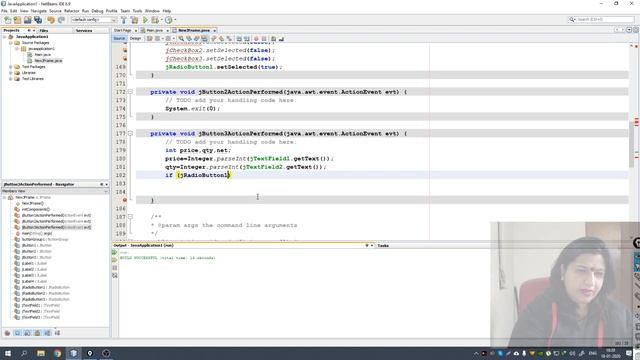The height and width of the screenshot is (360, 640).
Task: Click the Open Project toolbar icon
Action: 27,20
